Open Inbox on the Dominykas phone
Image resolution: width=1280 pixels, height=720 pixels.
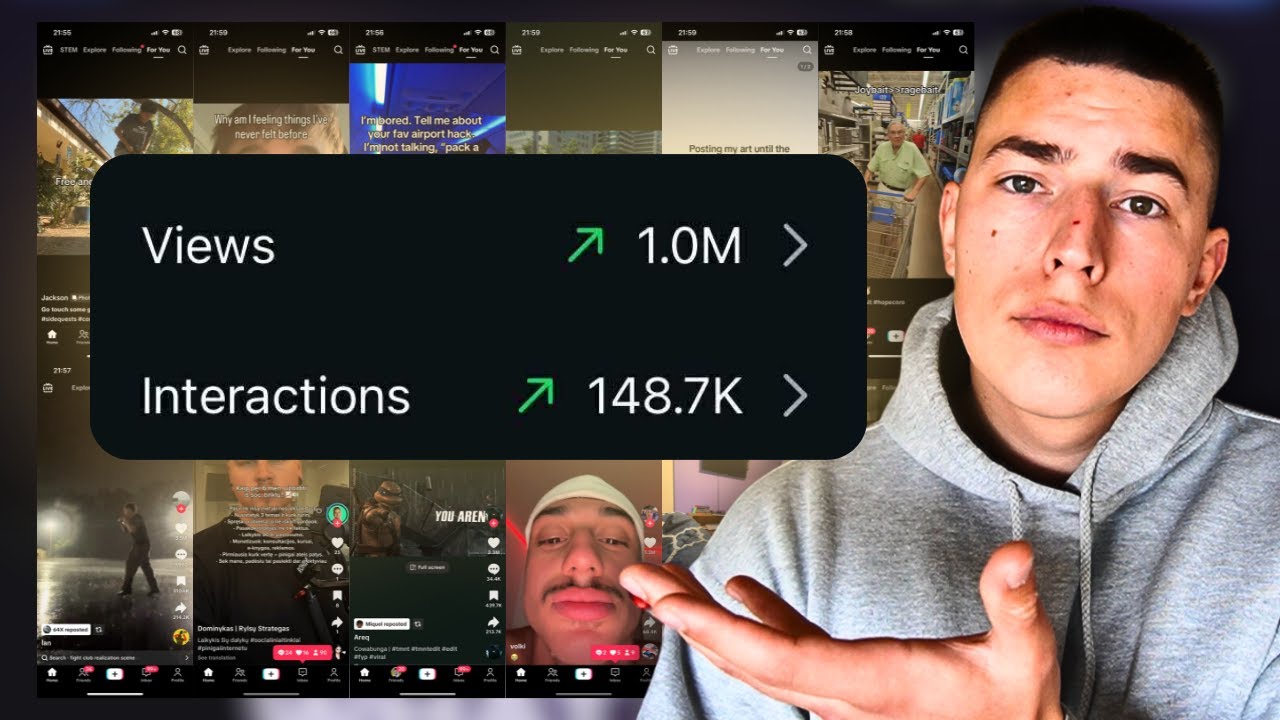(x=303, y=675)
